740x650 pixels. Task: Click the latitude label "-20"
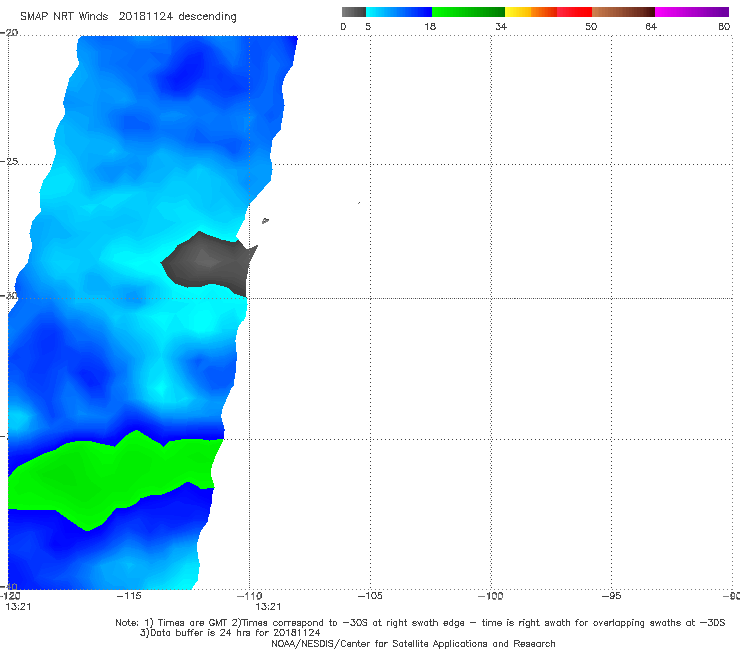(9, 32)
